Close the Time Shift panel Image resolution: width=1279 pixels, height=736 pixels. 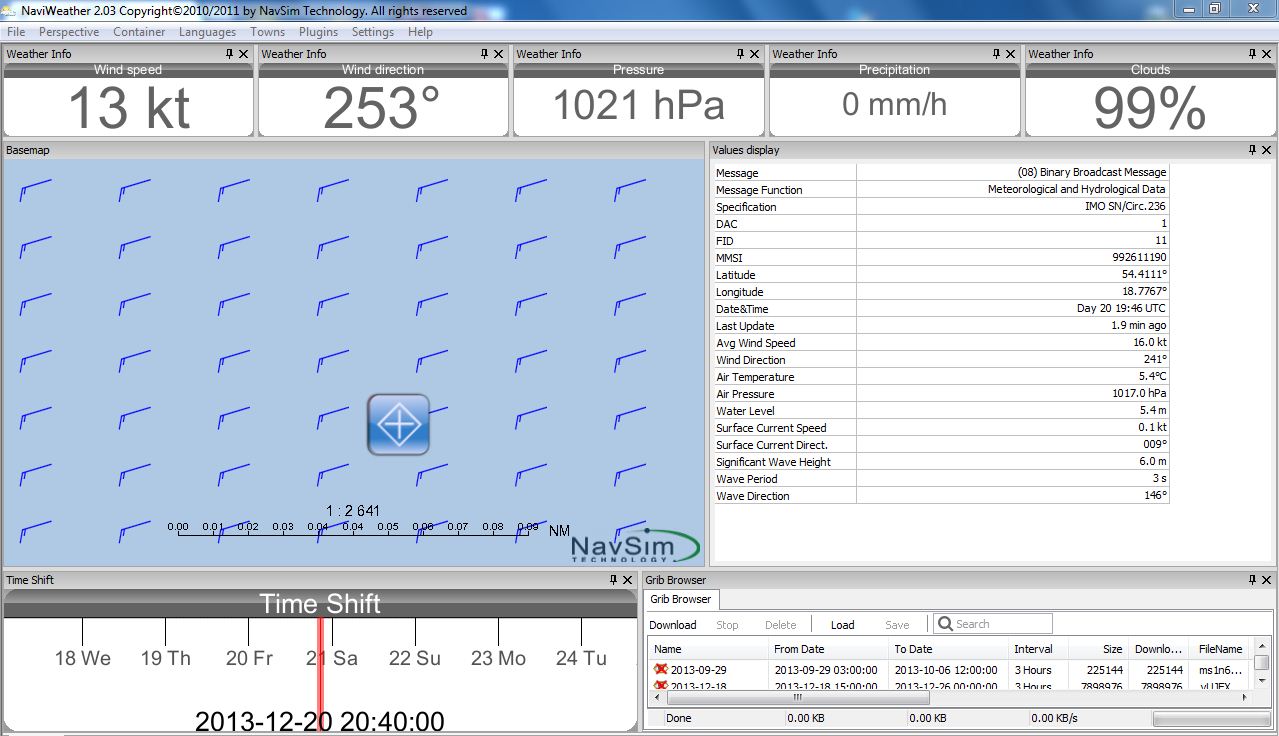pyautogui.click(x=627, y=580)
